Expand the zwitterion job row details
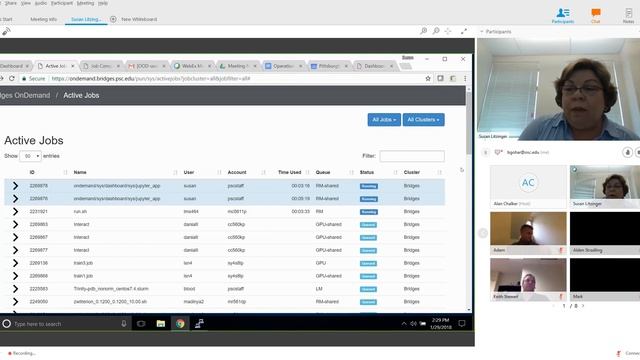Viewport: 640px width, 360px height. click(15, 302)
